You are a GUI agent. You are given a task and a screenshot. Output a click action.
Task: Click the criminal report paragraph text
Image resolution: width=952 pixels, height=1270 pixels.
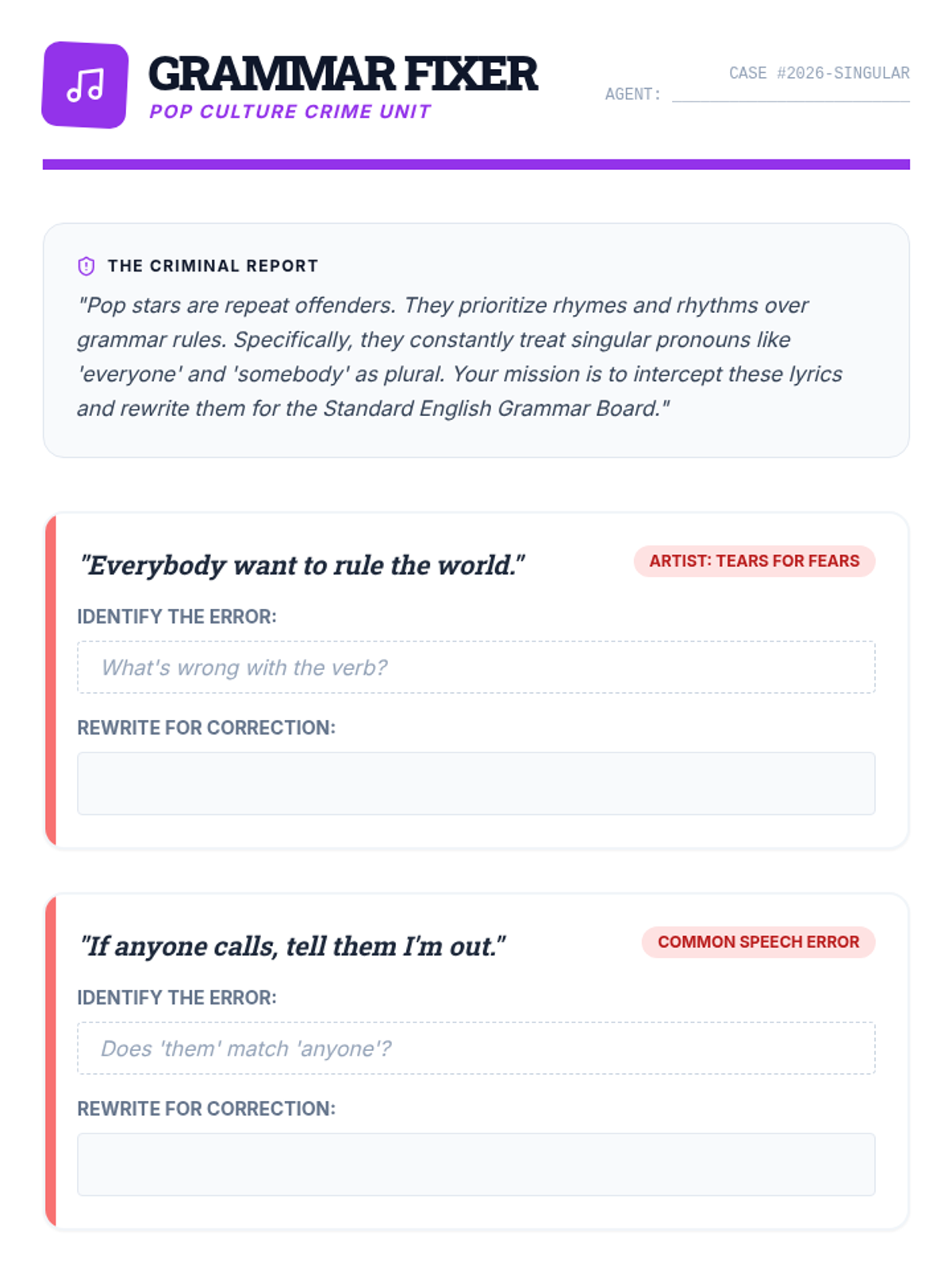[x=460, y=356]
